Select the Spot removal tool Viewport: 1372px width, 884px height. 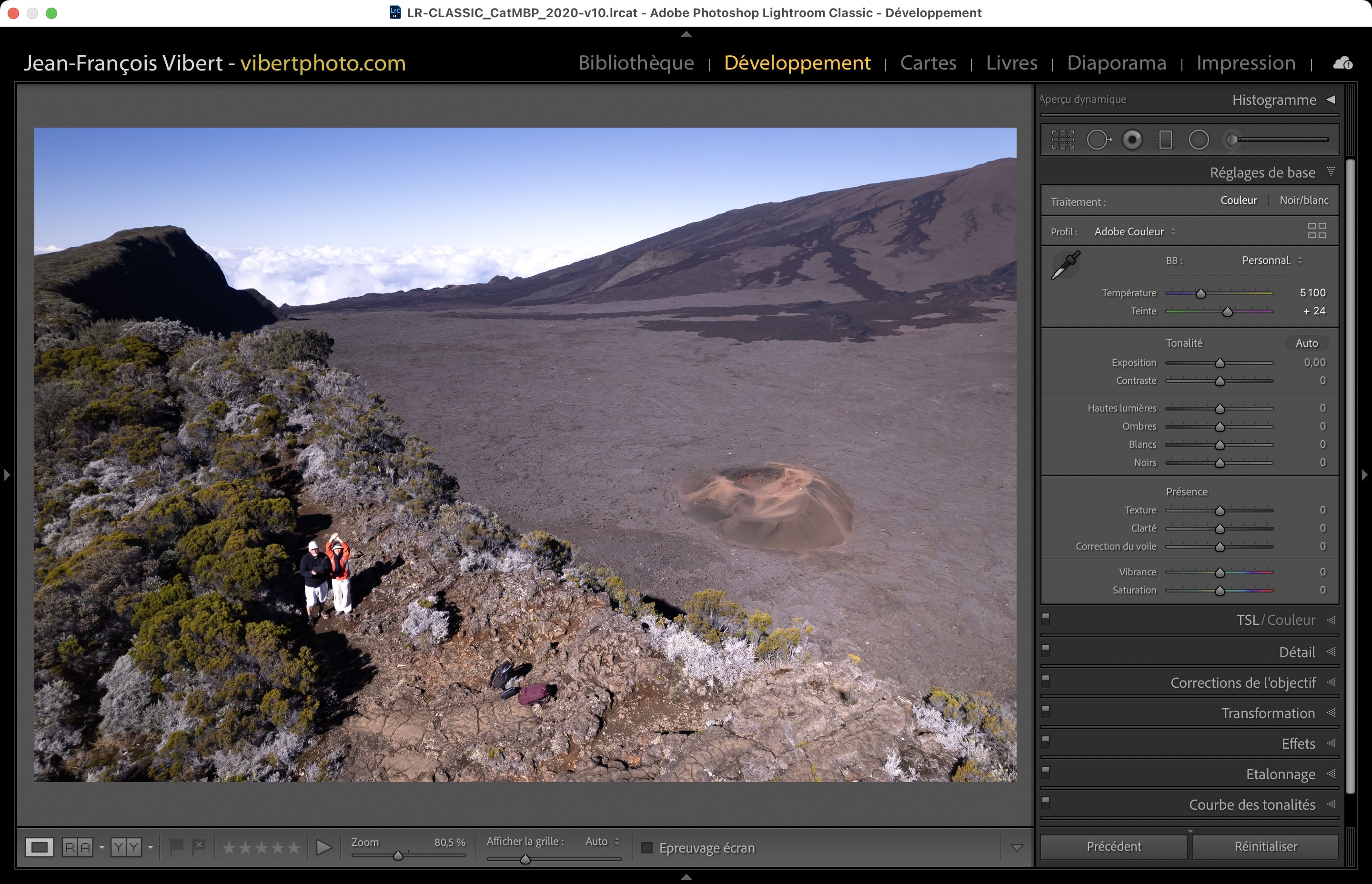(1098, 140)
